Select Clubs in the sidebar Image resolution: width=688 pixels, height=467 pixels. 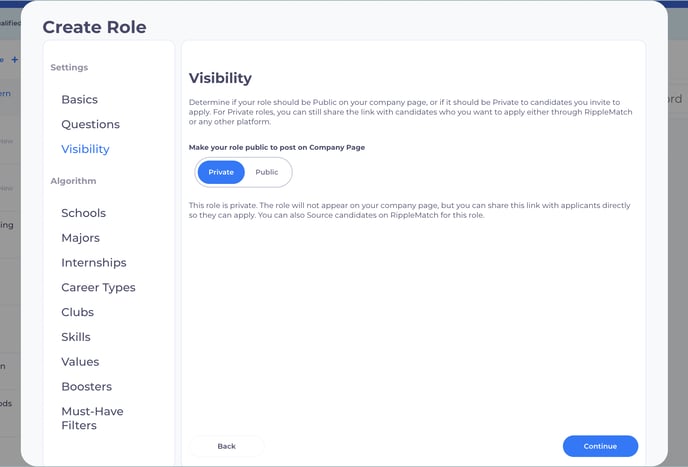(x=77, y=312)
